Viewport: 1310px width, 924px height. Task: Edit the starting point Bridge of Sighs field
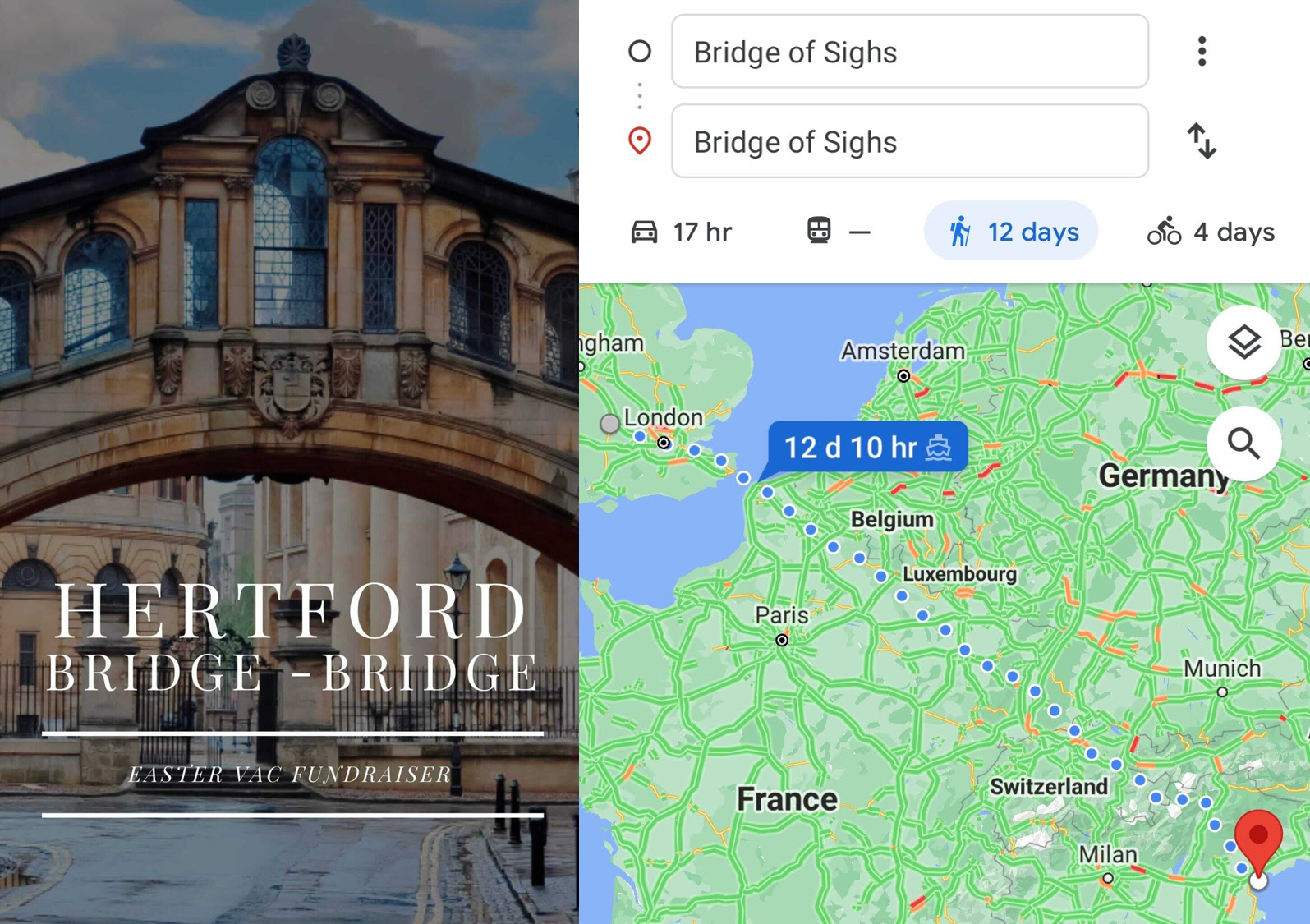tap(910, 52)
